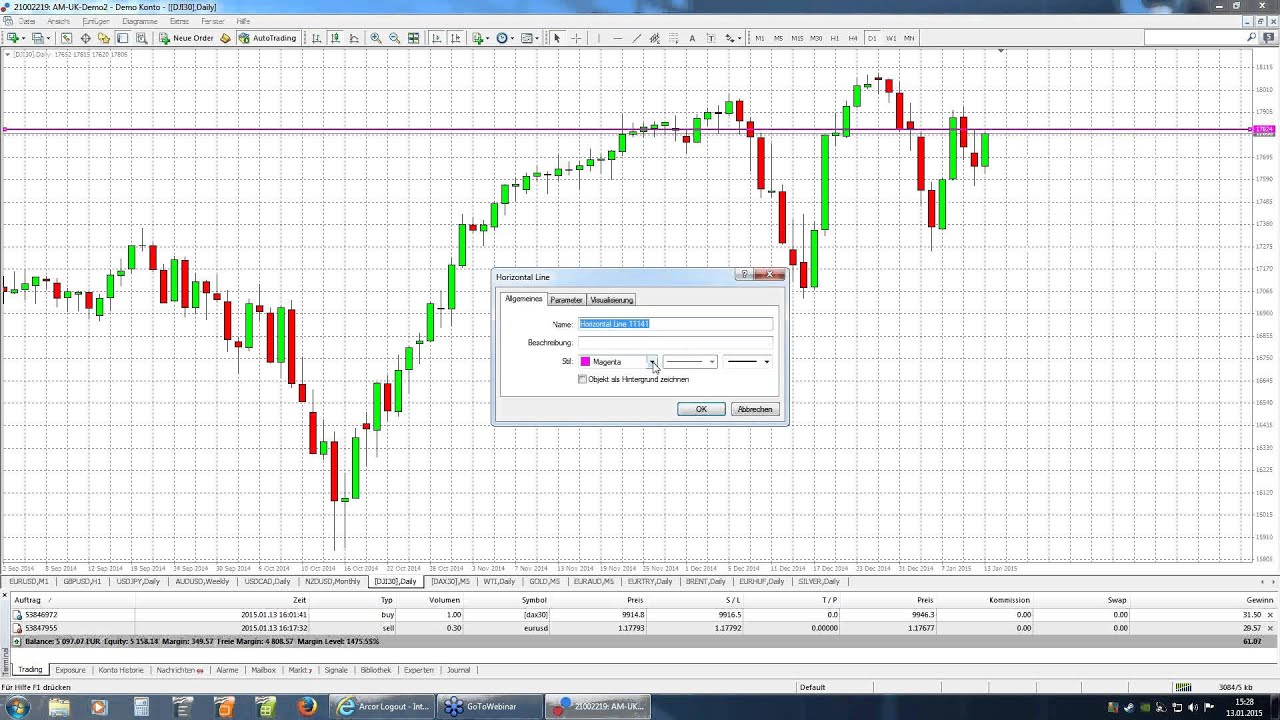Select the text label 'T' tool

click(x=711, y=38)
